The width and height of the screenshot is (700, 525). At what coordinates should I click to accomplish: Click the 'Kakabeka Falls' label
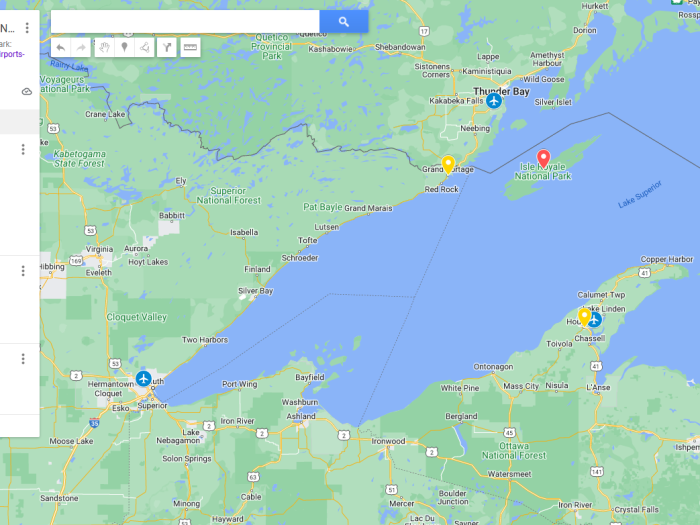click(456, 101)
